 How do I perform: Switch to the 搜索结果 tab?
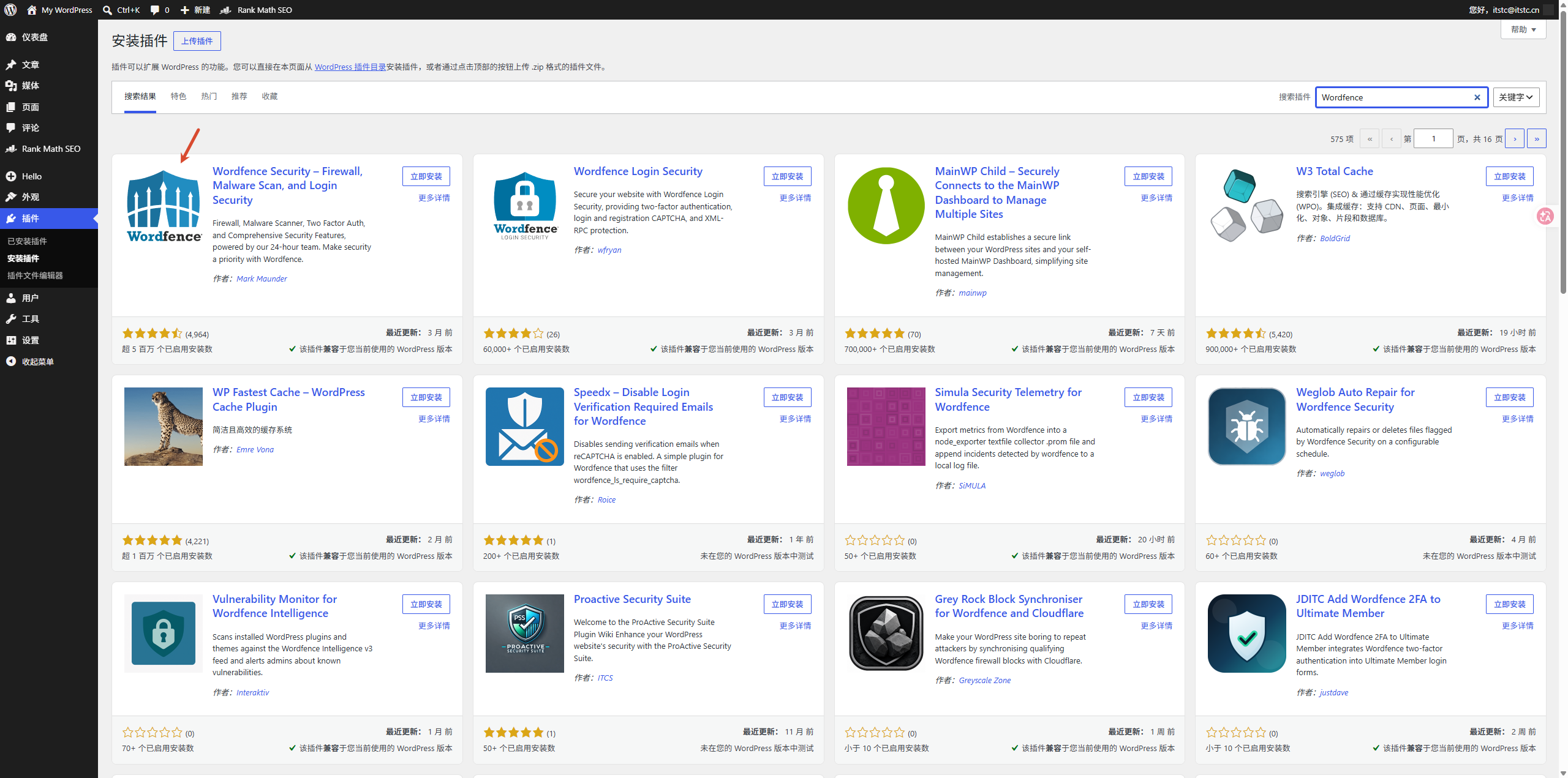140,97
